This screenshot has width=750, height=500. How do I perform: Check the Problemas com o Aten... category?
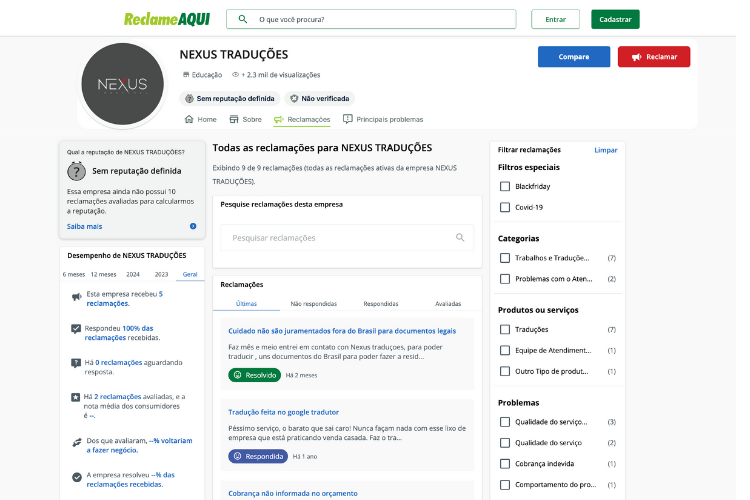(x=505, y=279)
